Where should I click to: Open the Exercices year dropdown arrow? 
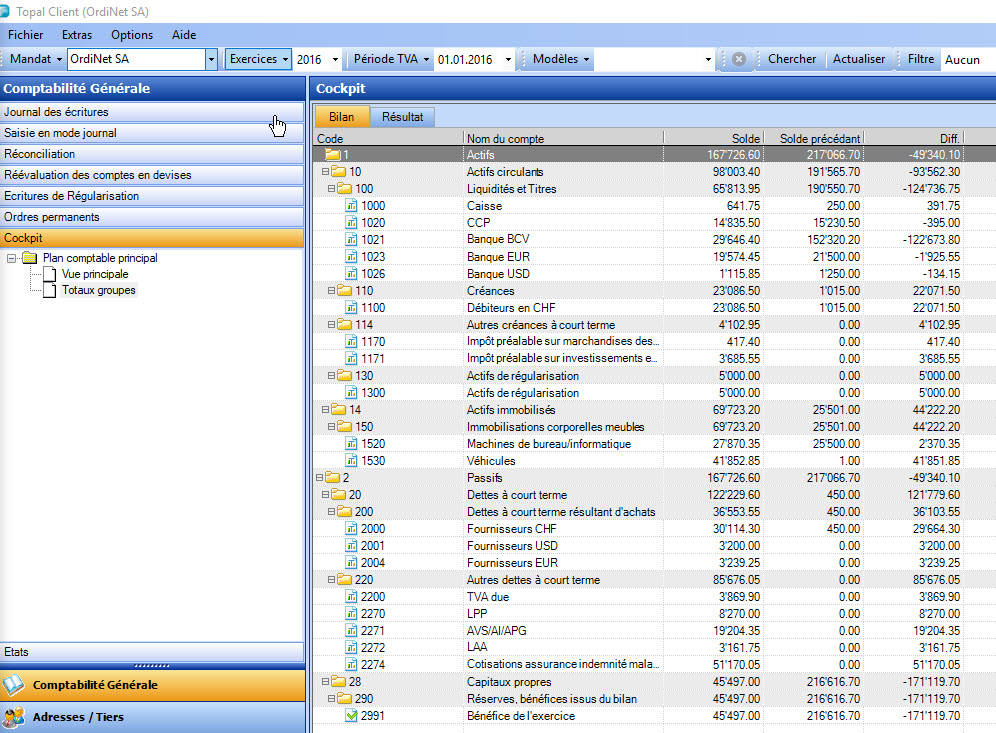(334, 59)
